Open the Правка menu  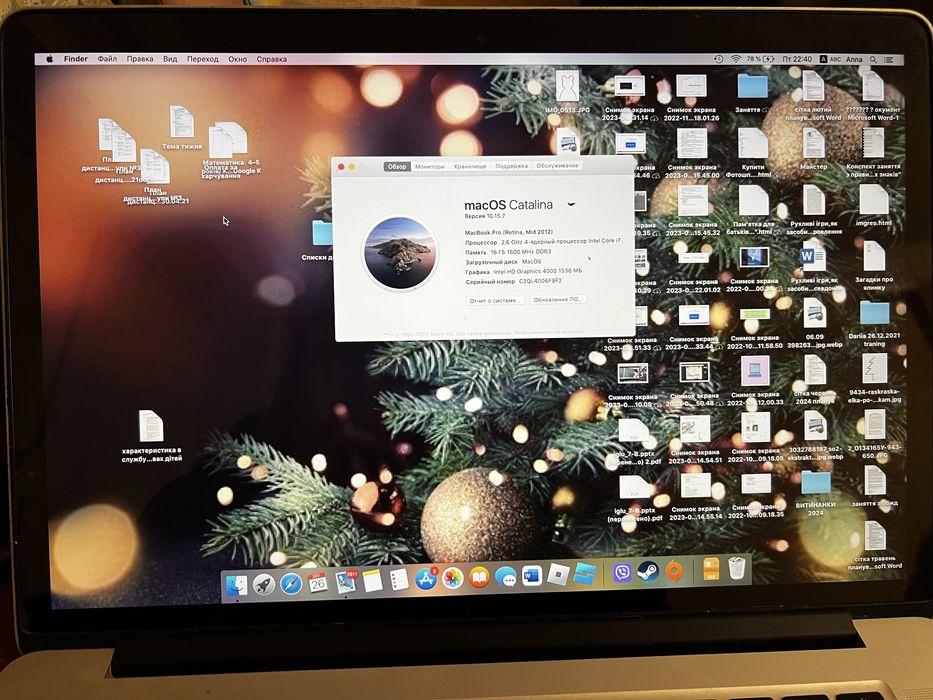140,59
